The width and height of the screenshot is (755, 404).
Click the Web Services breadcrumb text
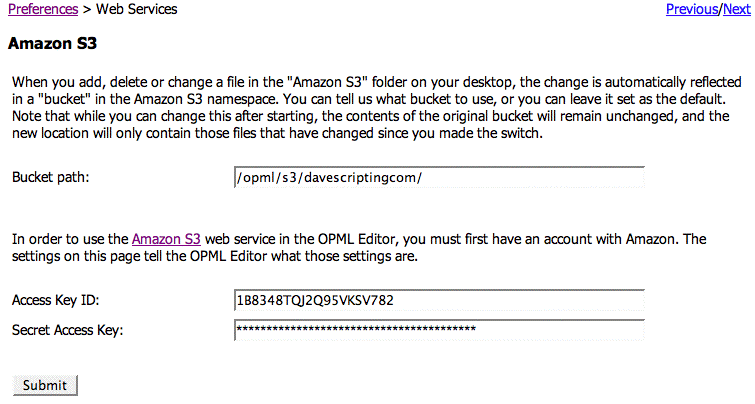137,9
